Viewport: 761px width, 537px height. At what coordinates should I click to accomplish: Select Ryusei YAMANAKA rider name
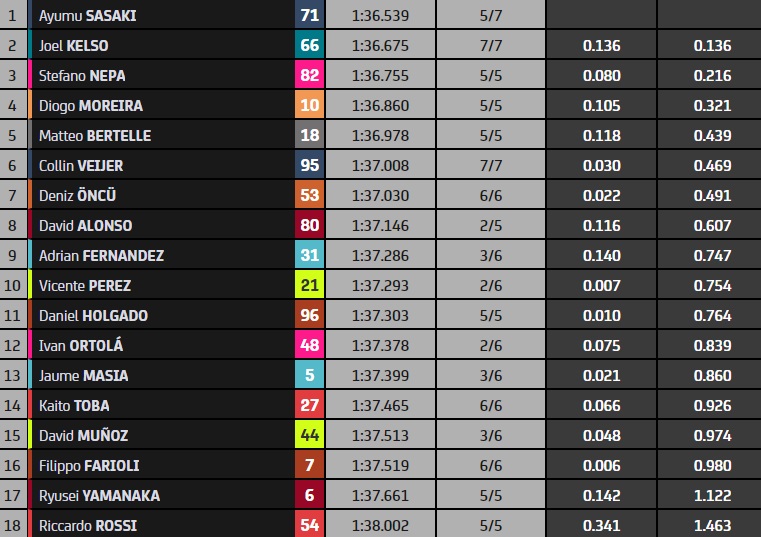click(x=99, y=496)
